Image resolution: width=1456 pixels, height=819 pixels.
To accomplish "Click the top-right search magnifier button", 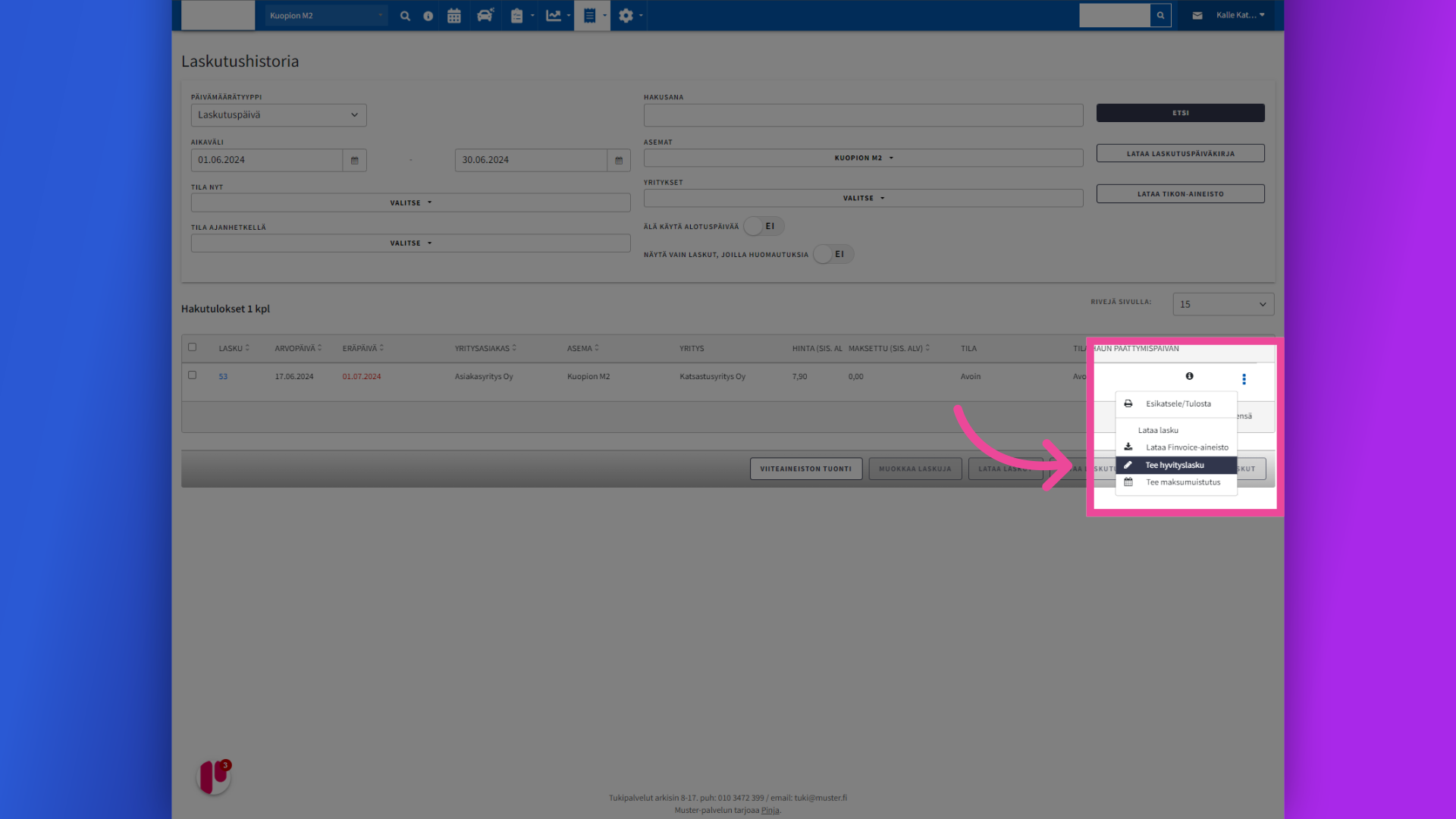I will (x=1160, y=15).
